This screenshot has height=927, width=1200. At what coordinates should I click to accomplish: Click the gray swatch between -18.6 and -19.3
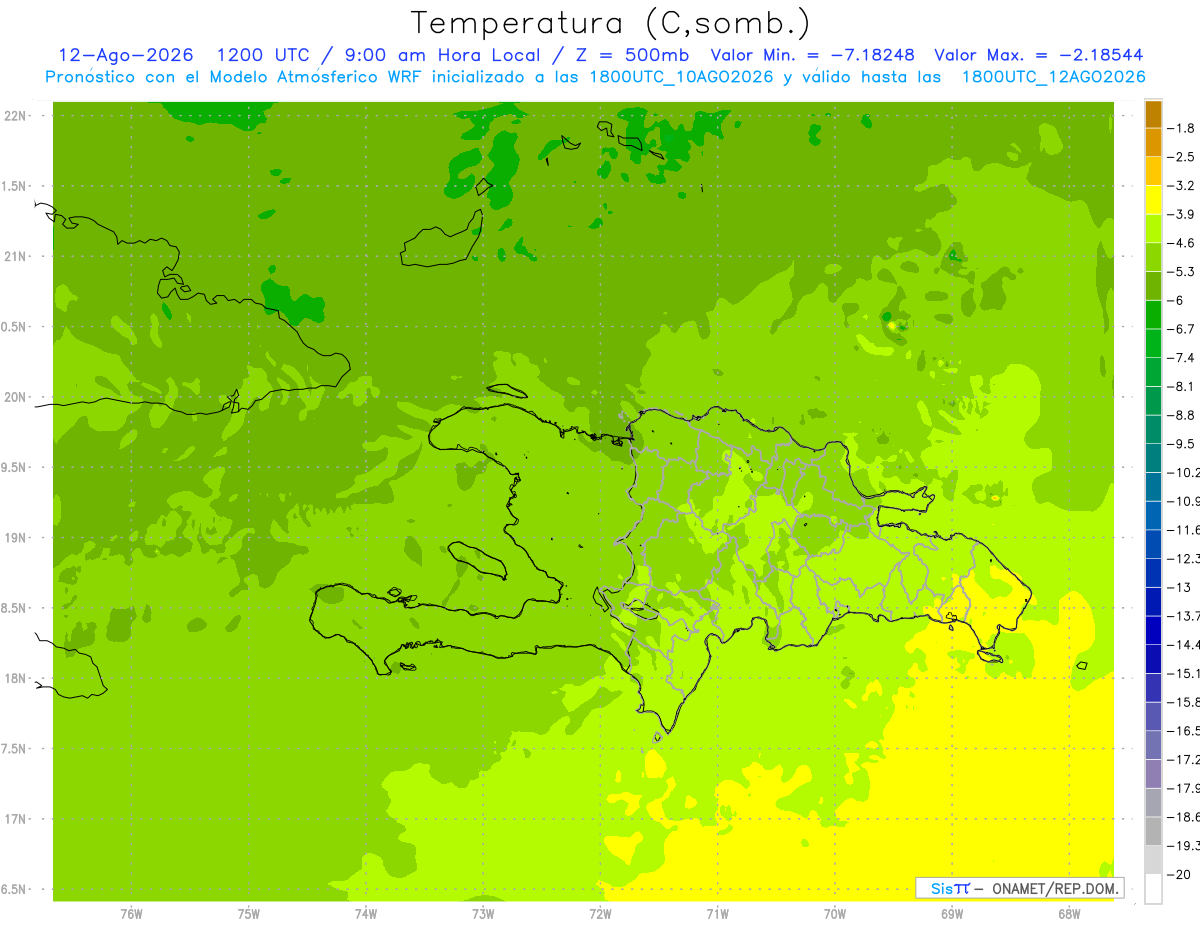point(1153,830)
